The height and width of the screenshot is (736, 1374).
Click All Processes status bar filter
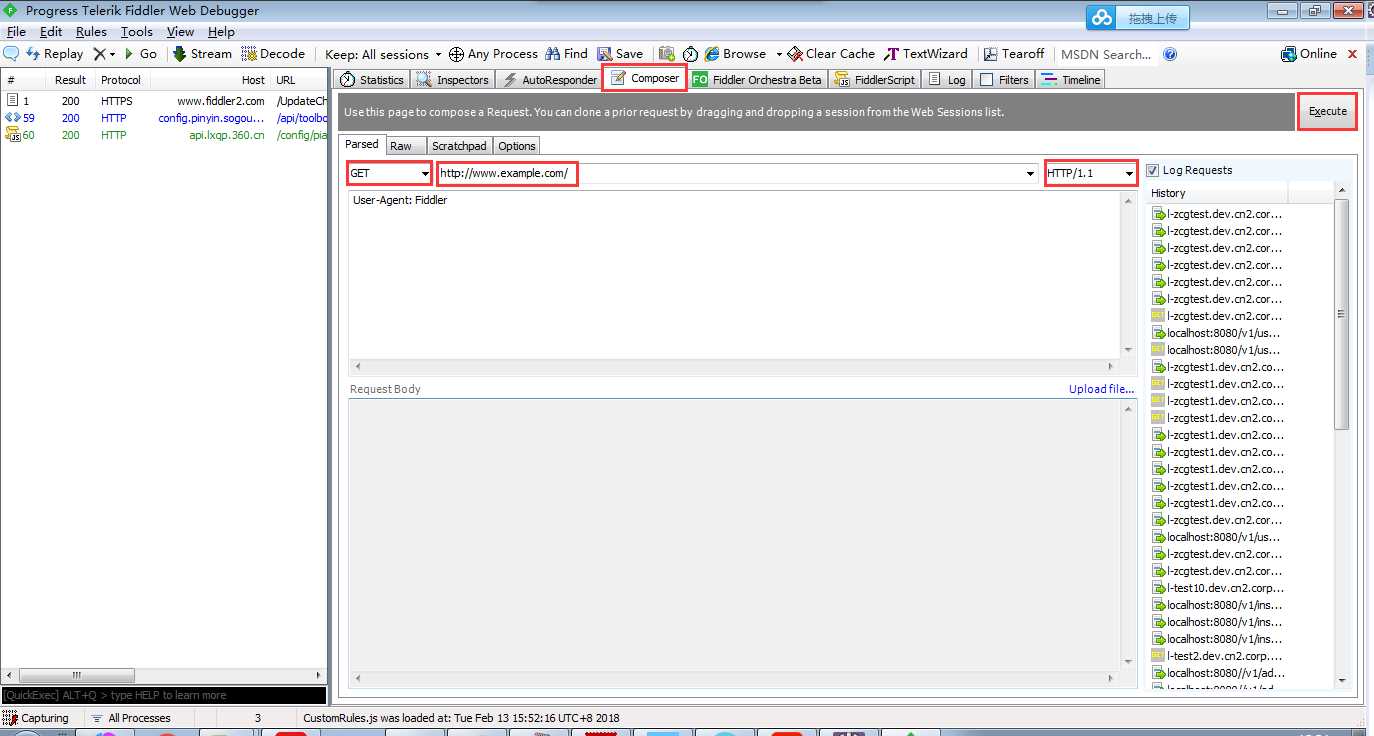pyautogui.click(x=131, y=718)
